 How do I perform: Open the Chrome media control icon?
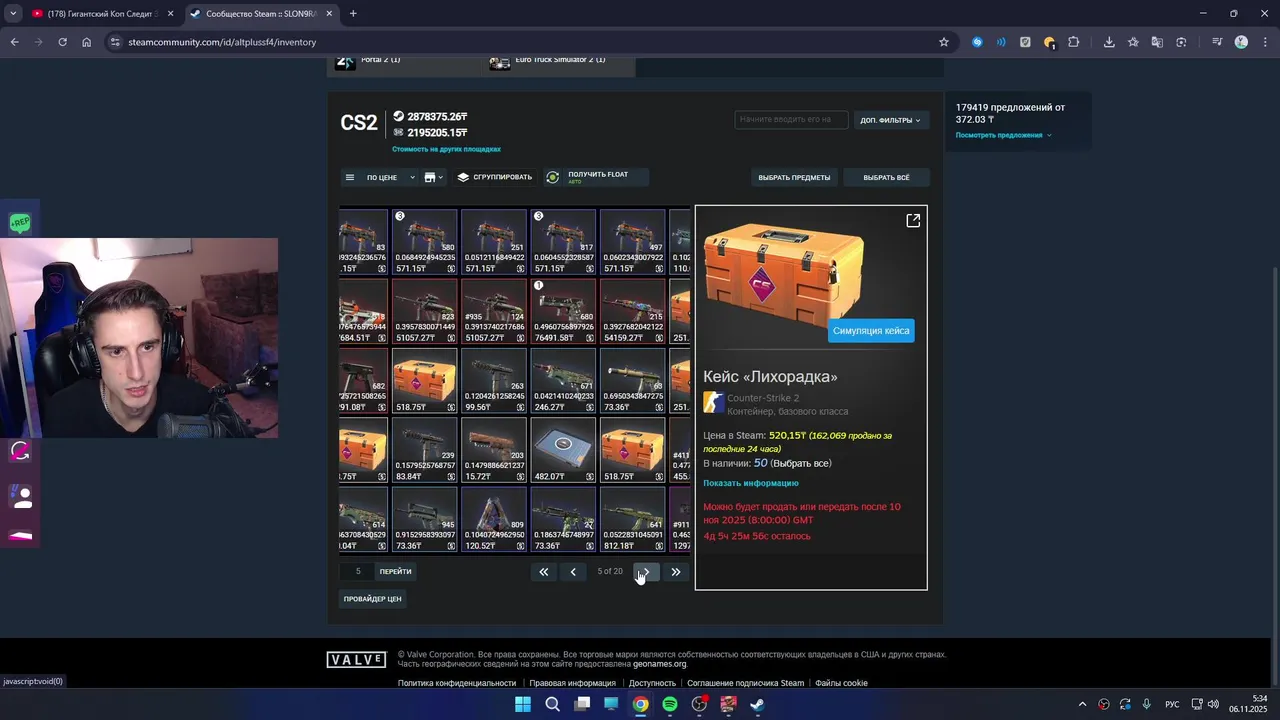1217,42
